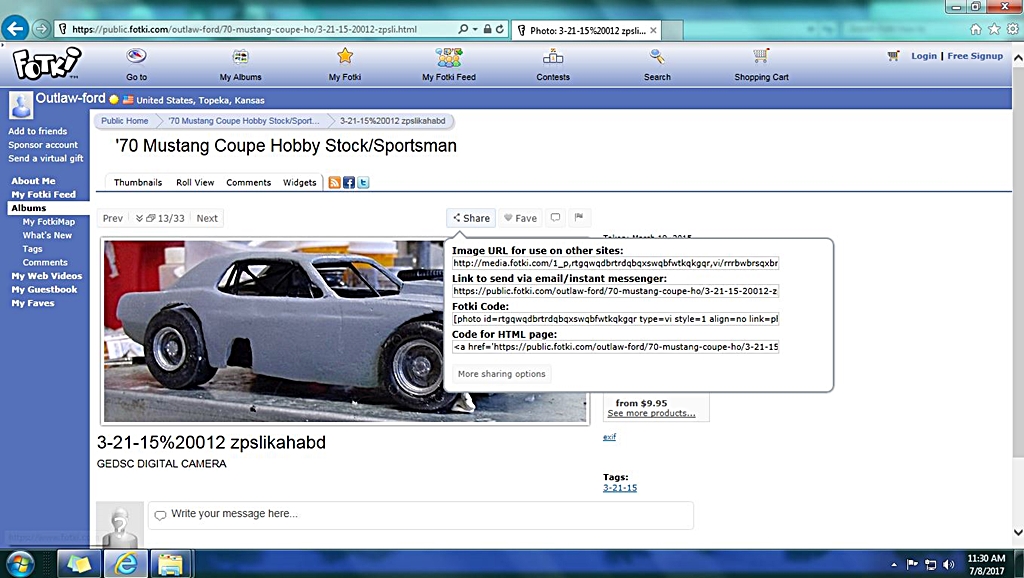1024x578 pixels.
Task: Toggle Fave on this photo
Action: pos(520,218)
